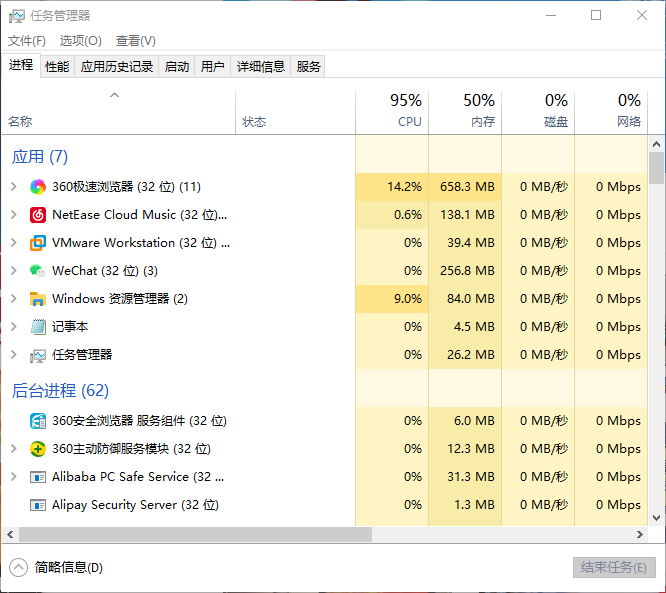Viewport: 666px width, 593px height.
Task: Switch to the 详细信息 tab
Action: pos(260,67)
